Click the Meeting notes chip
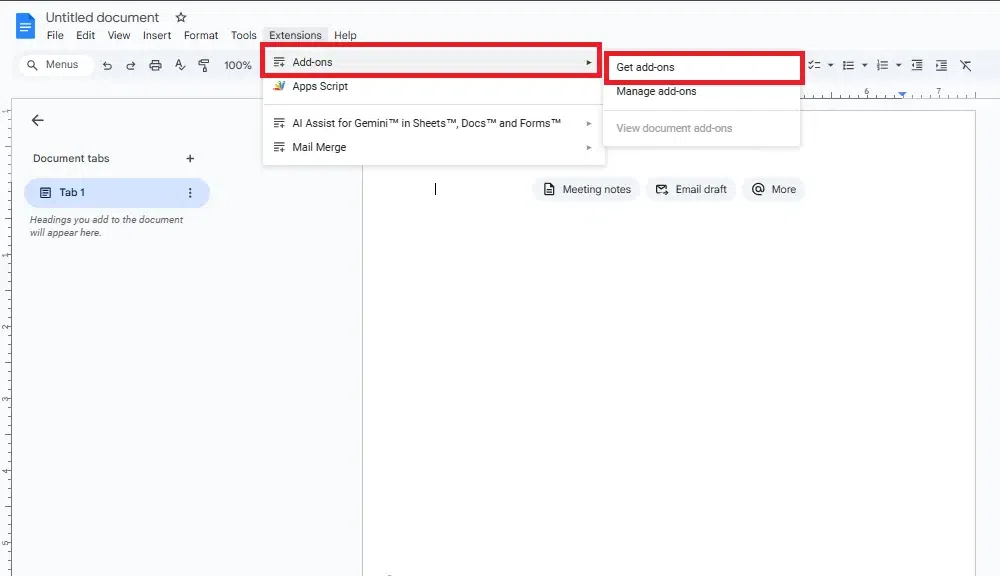Image resolution: width=1000 pixels, height=576 pixels. pos(586,189)
